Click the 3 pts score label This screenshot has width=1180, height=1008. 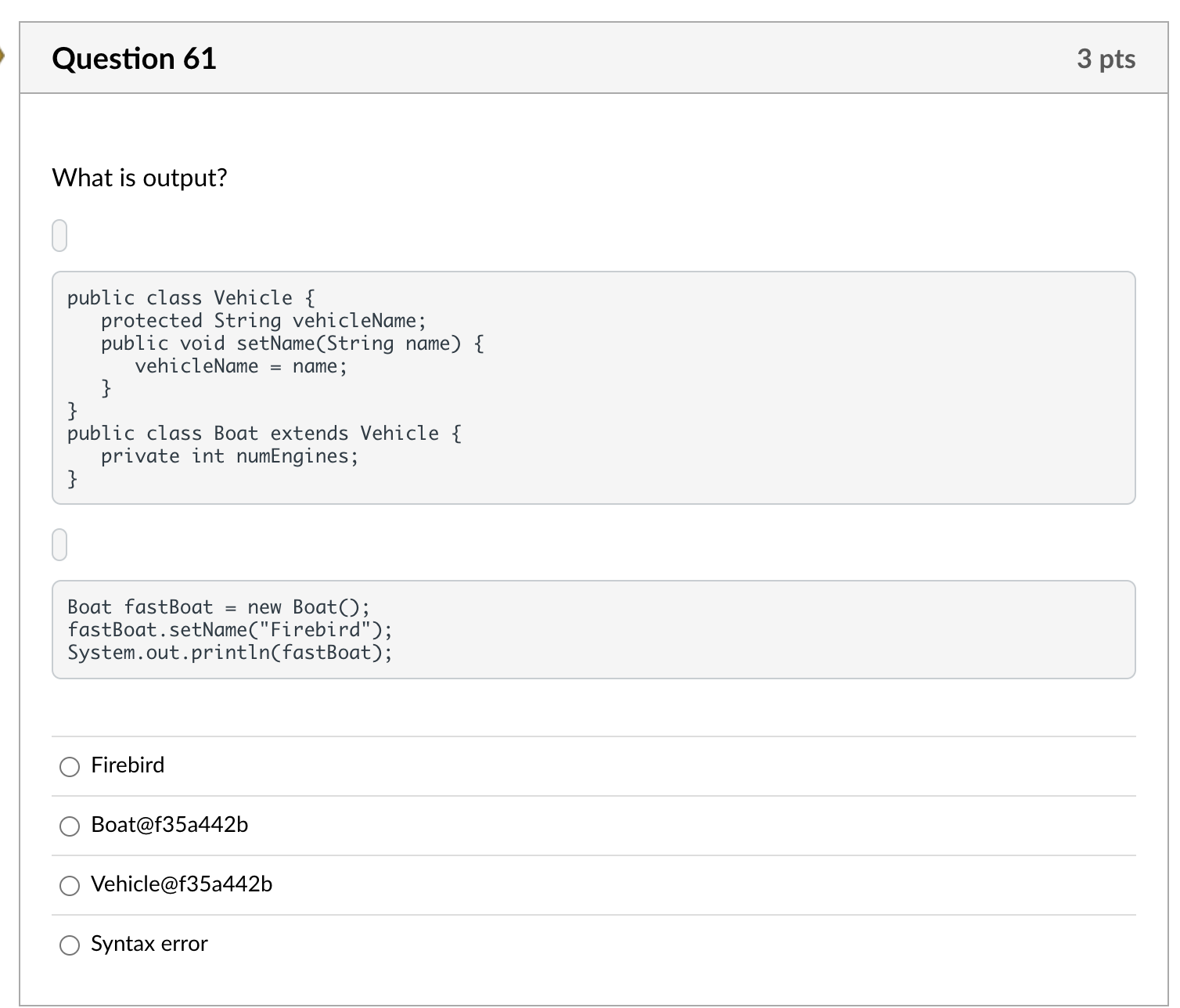[x=1106, y=59]
